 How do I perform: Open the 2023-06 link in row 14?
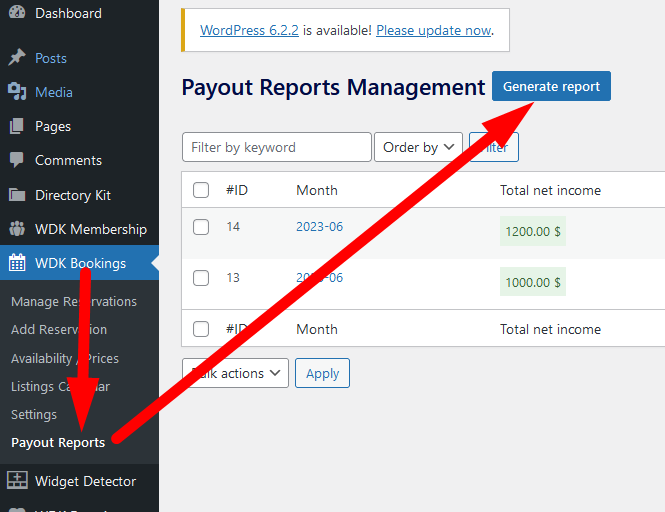[x=319, y=227]
